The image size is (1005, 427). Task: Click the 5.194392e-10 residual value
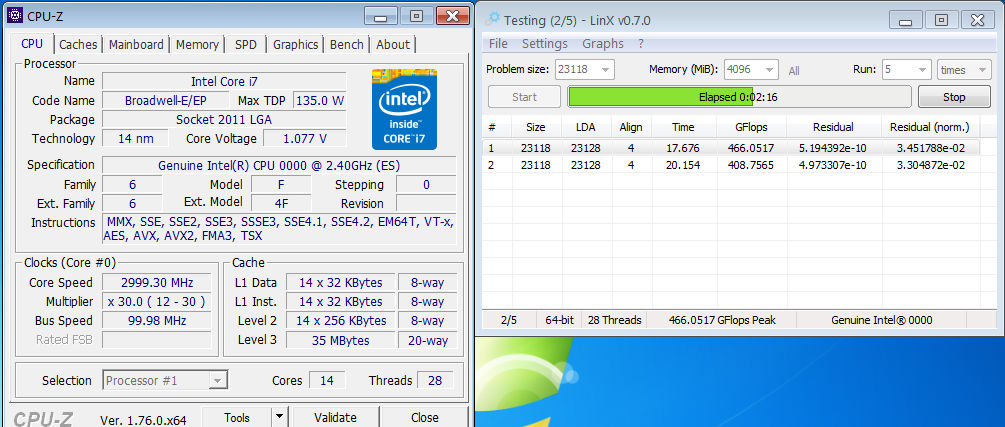[x=833, y=148]
